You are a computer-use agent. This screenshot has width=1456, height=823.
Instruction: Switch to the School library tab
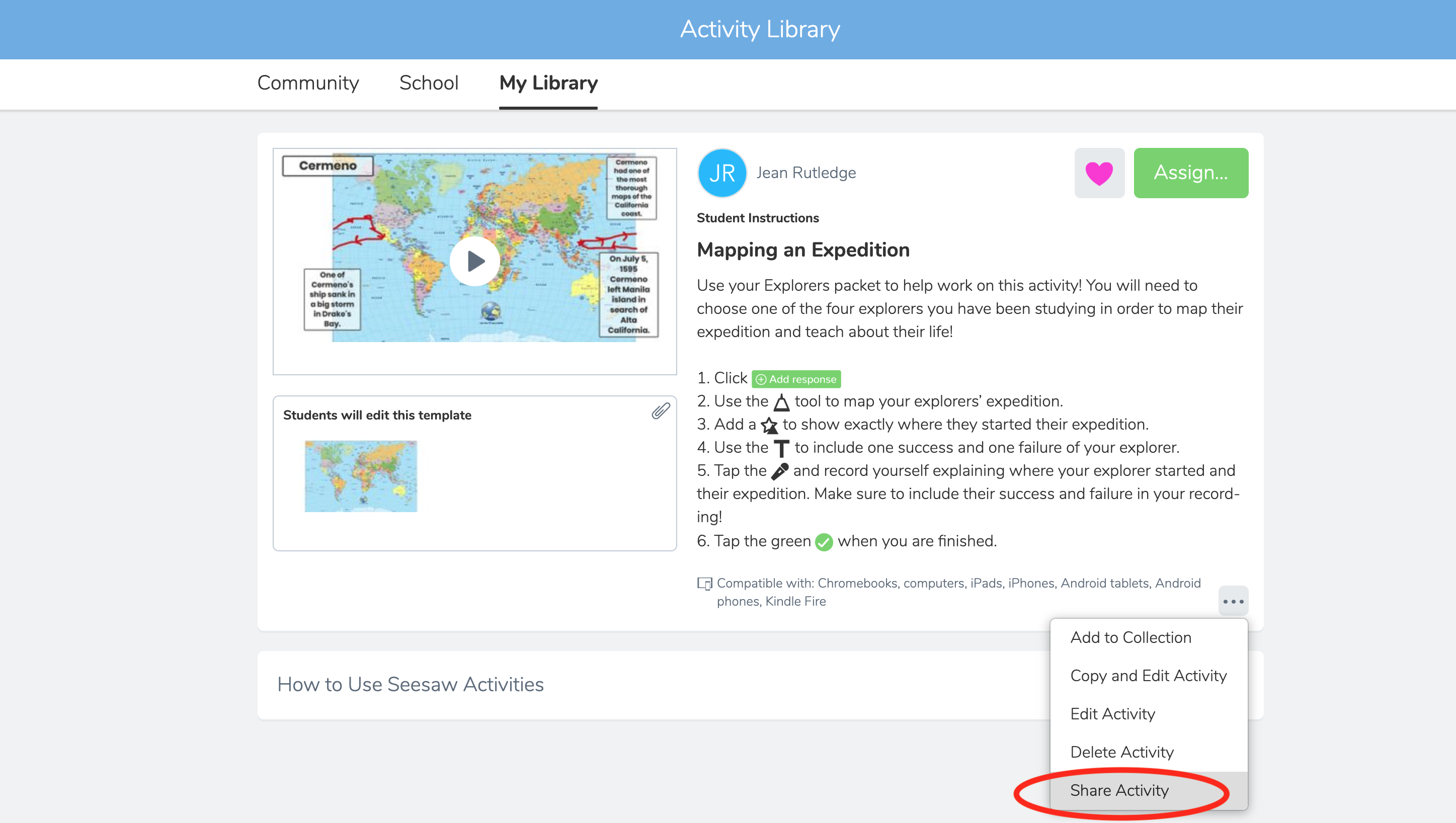pos(428,83)
